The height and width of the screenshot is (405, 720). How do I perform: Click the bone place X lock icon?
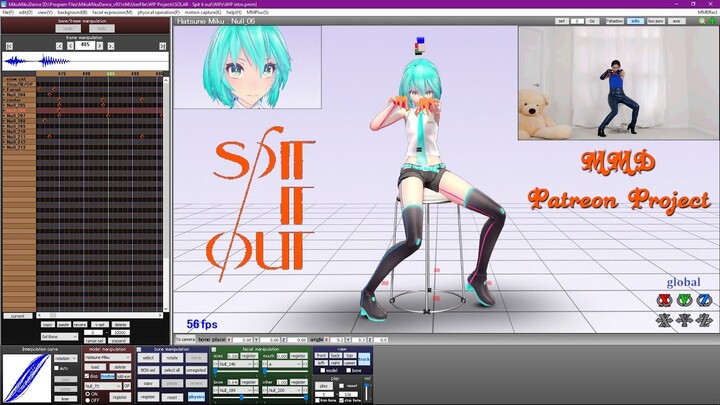[229, 340]
